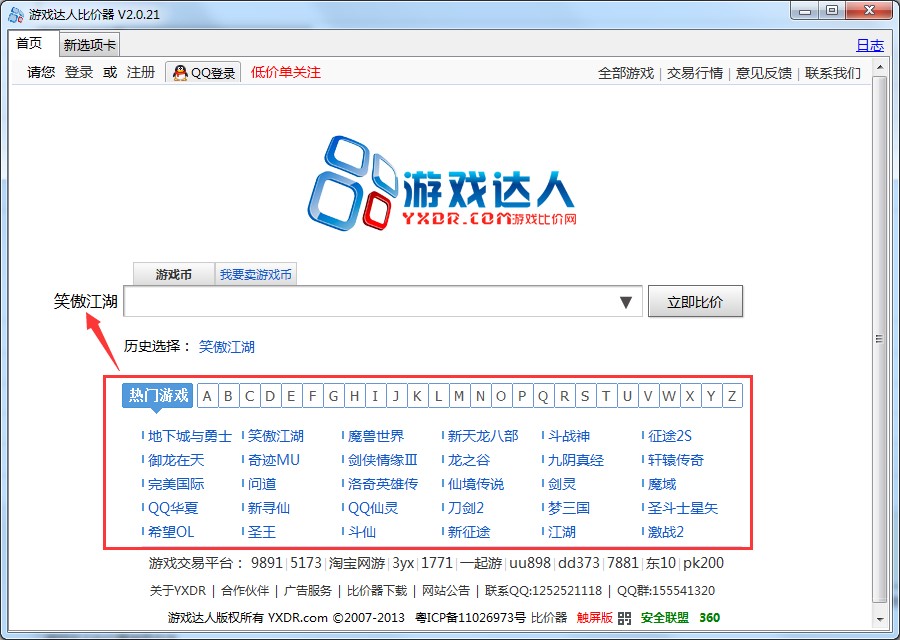Choose the game 轩辕传奇
Screen dimensions: 900x640
676,460
